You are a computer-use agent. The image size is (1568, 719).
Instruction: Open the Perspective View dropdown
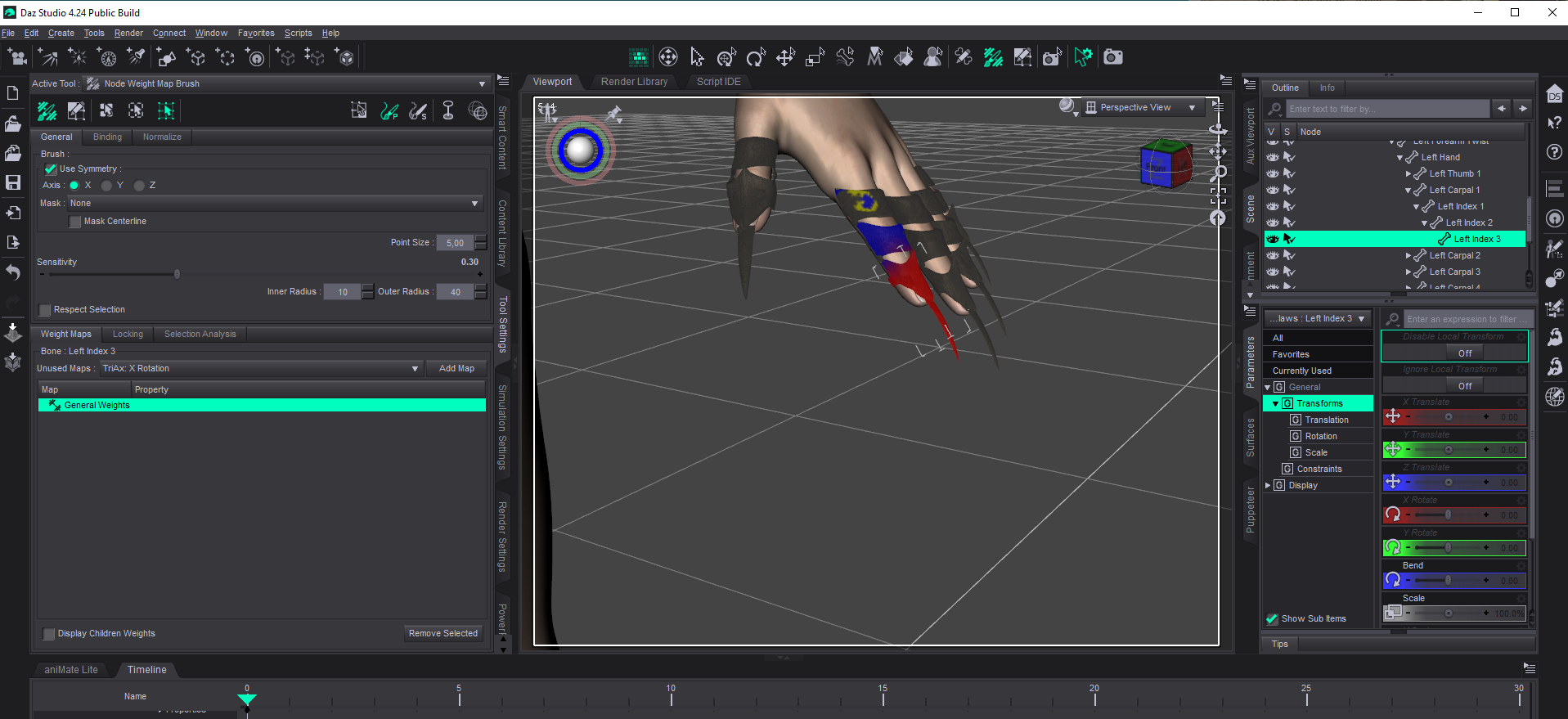coord(1142,108)
